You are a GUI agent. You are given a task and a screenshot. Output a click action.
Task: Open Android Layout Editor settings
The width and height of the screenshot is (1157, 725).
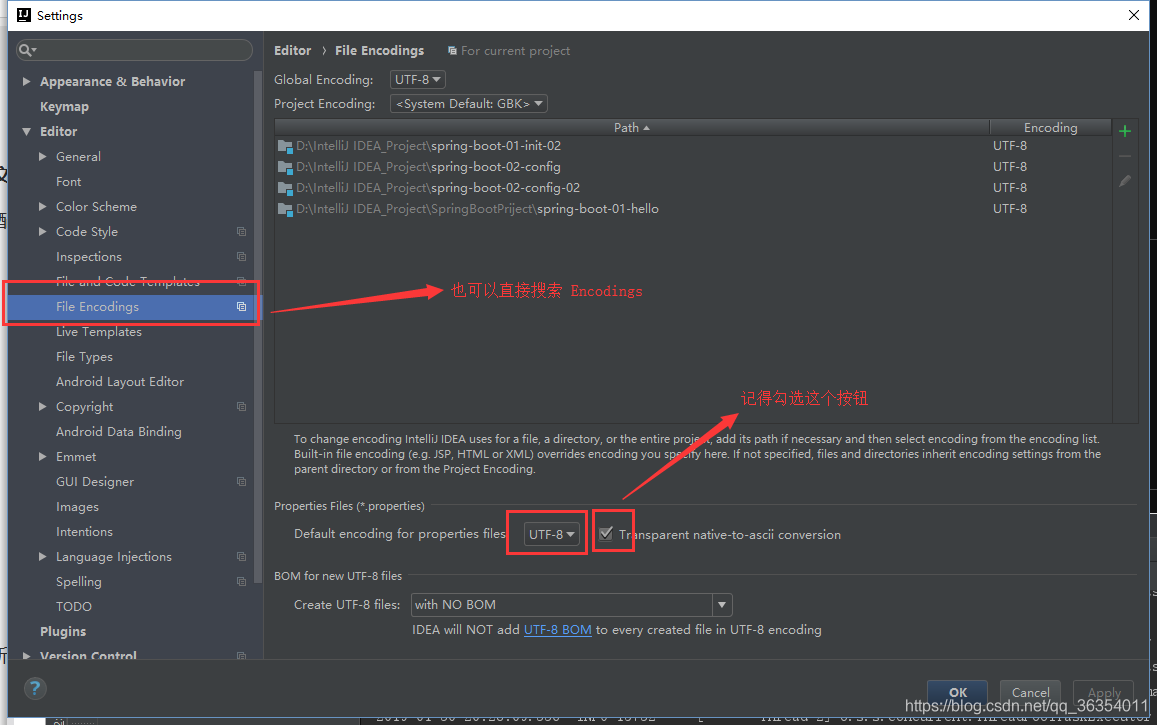tap(120, 382)
